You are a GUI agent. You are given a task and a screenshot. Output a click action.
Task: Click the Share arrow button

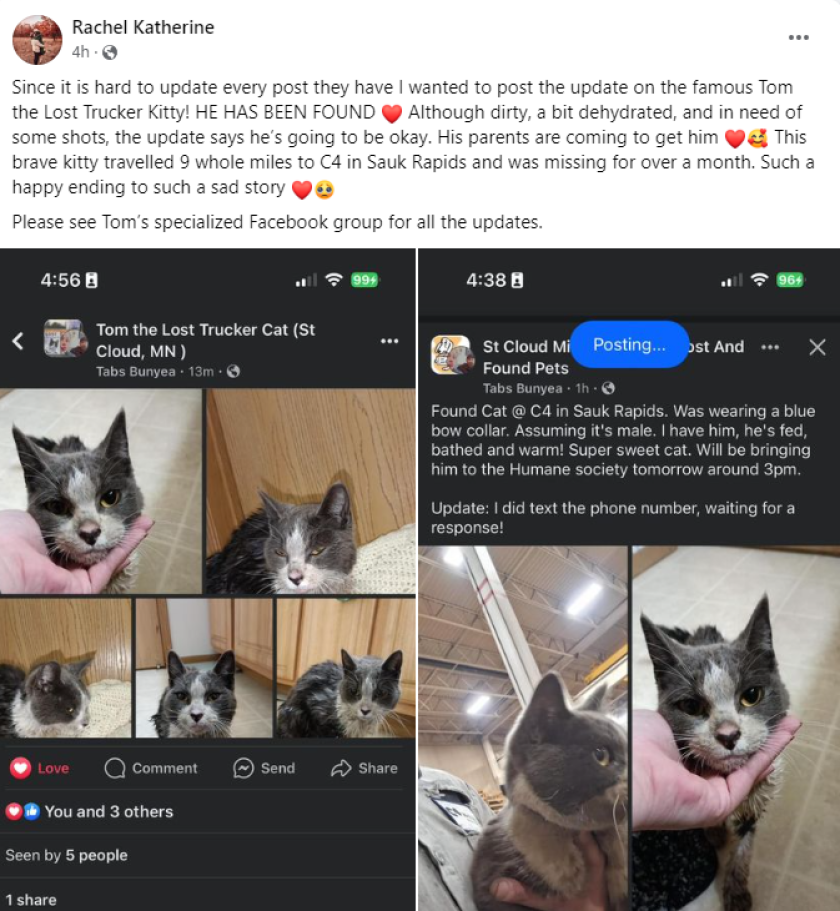coord(364,768)
